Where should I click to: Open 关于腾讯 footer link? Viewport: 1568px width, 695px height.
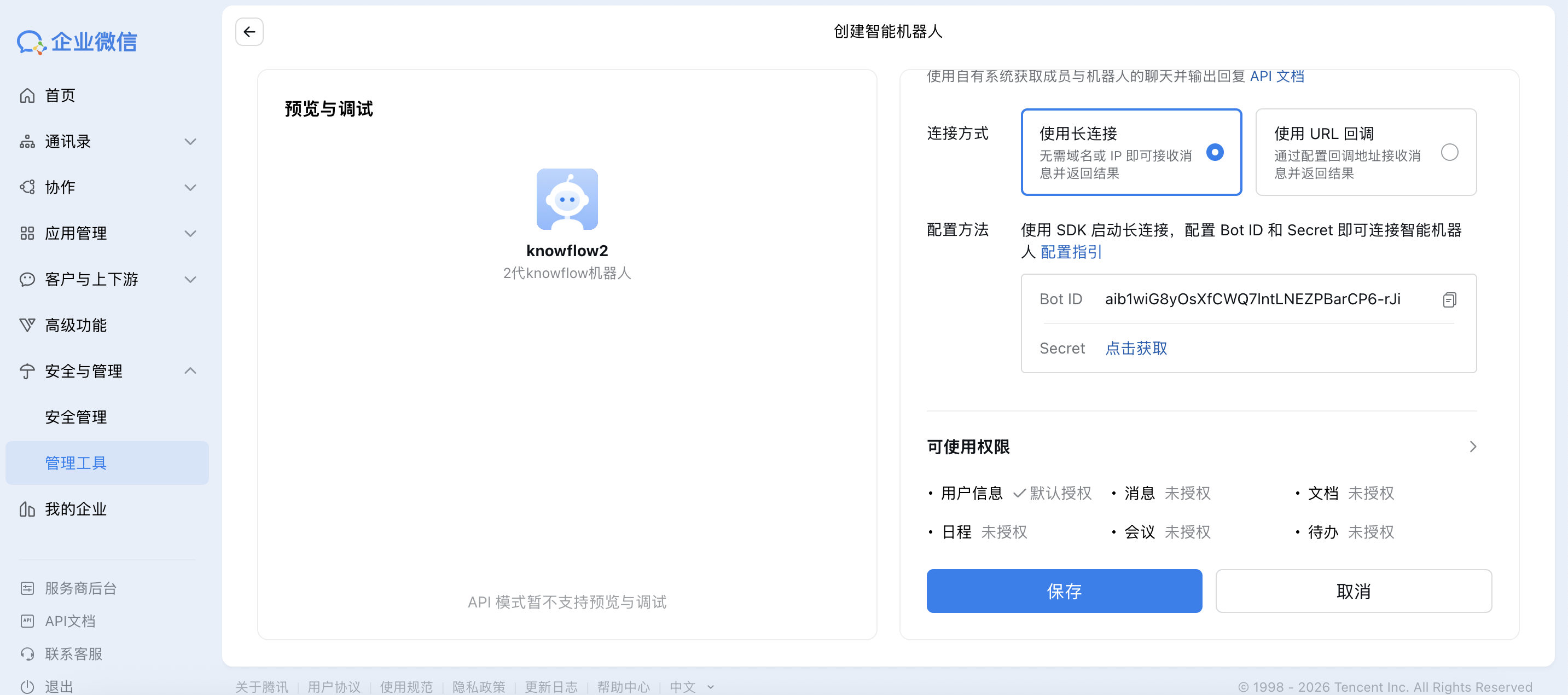pyautogui.click(x=262, y=686)
